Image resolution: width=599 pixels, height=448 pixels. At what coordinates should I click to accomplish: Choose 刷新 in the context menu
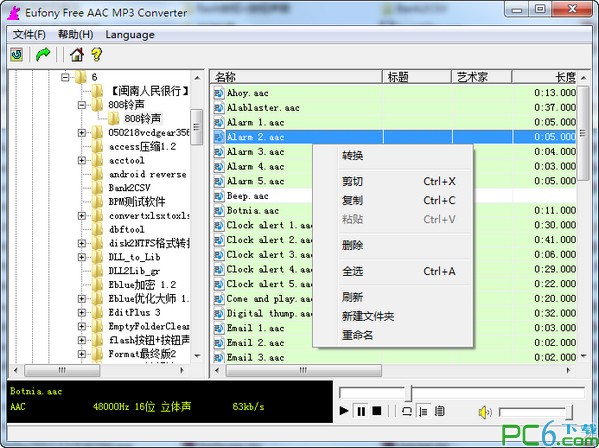point(393,297)
